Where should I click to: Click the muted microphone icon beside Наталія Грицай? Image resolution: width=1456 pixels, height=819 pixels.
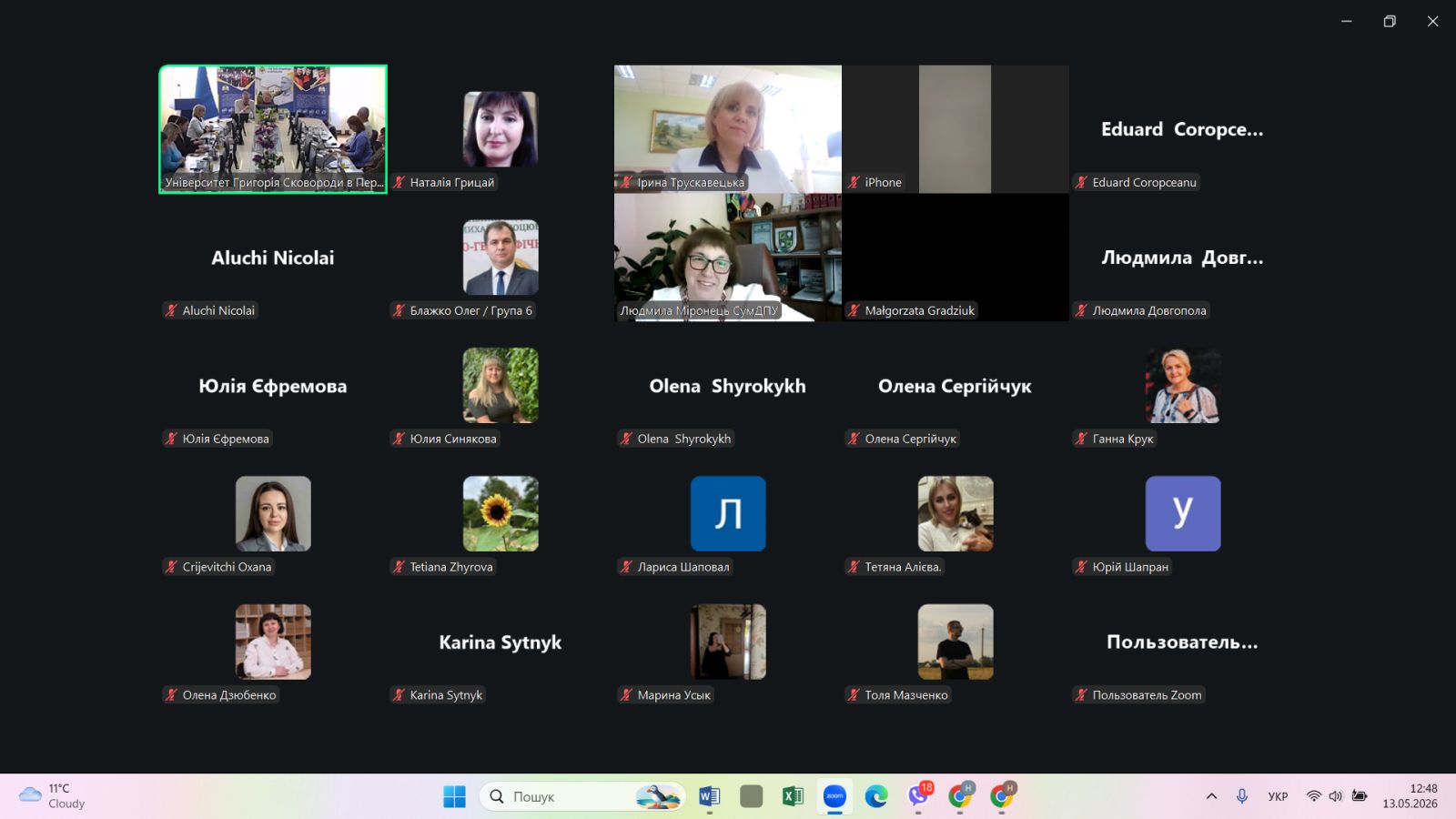pyautogui.click(x=399, y=182)
